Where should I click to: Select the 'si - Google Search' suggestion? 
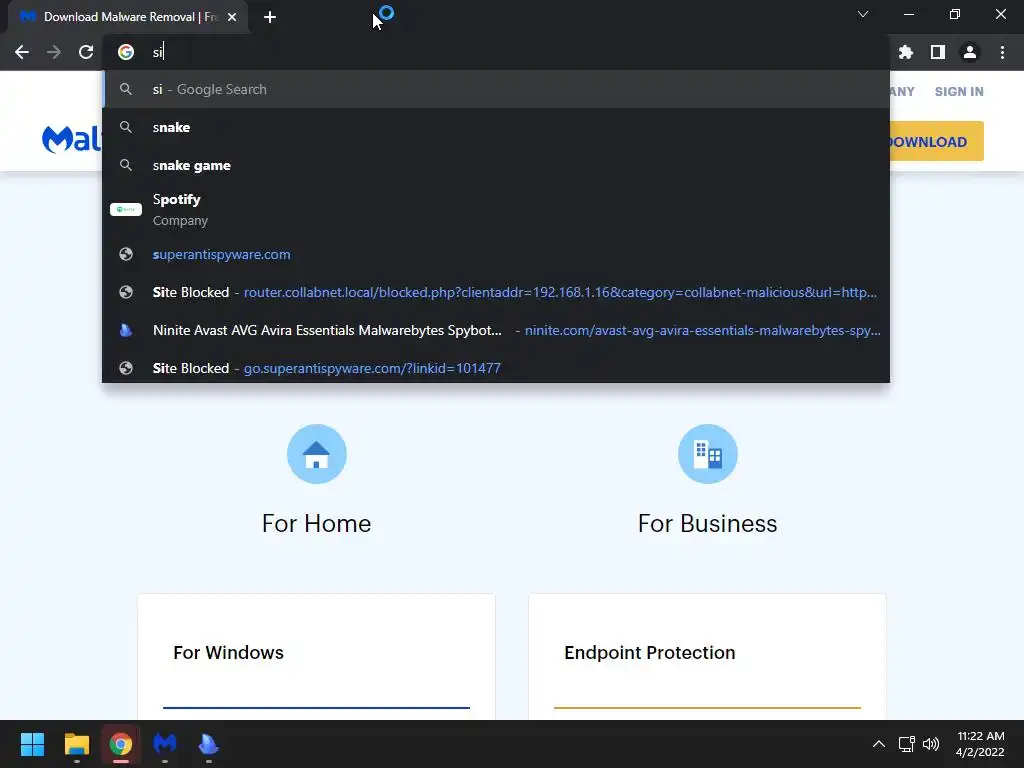tap(496, 89)
